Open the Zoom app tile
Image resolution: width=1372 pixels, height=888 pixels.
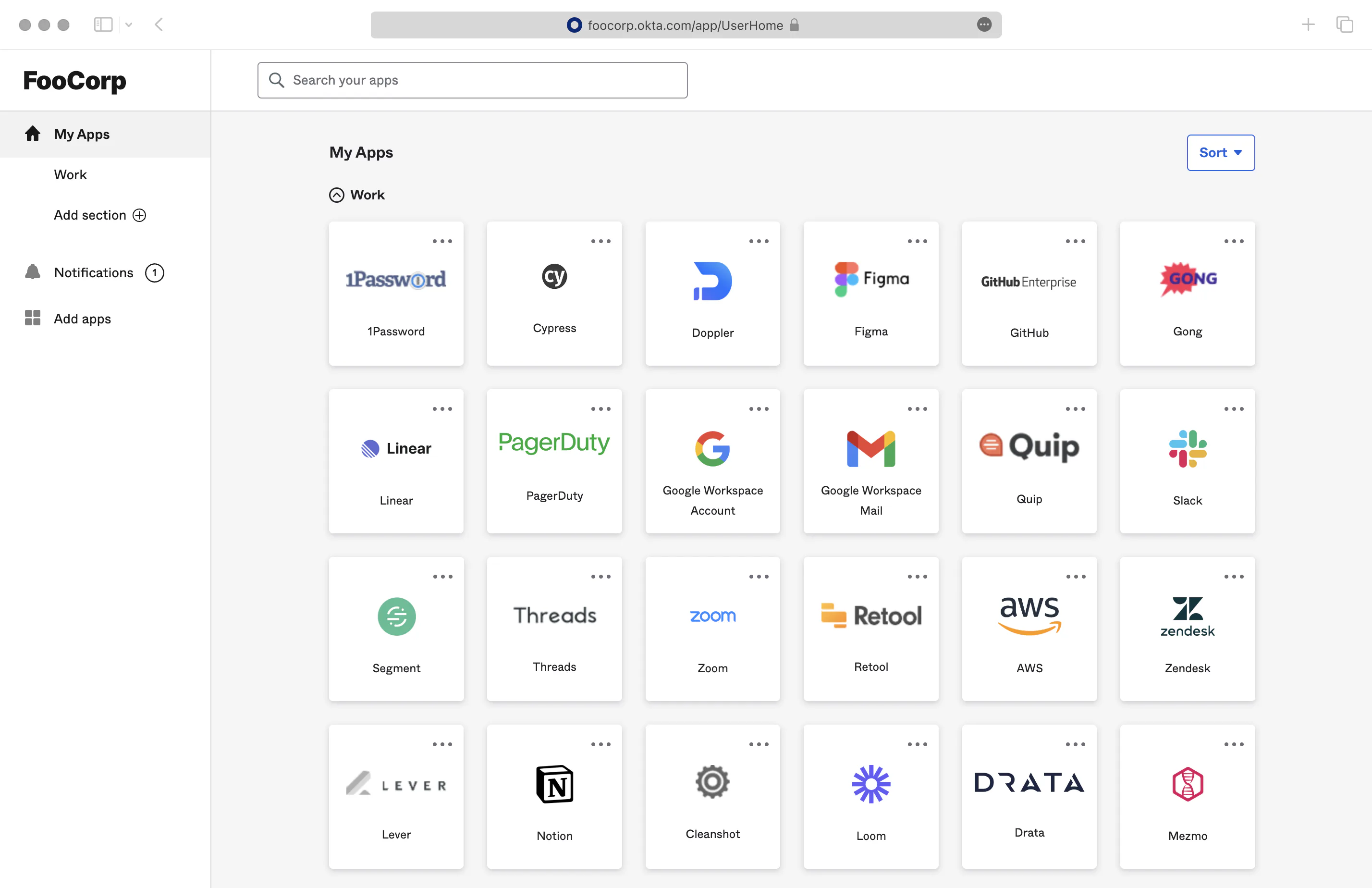(x=712, y=629)
